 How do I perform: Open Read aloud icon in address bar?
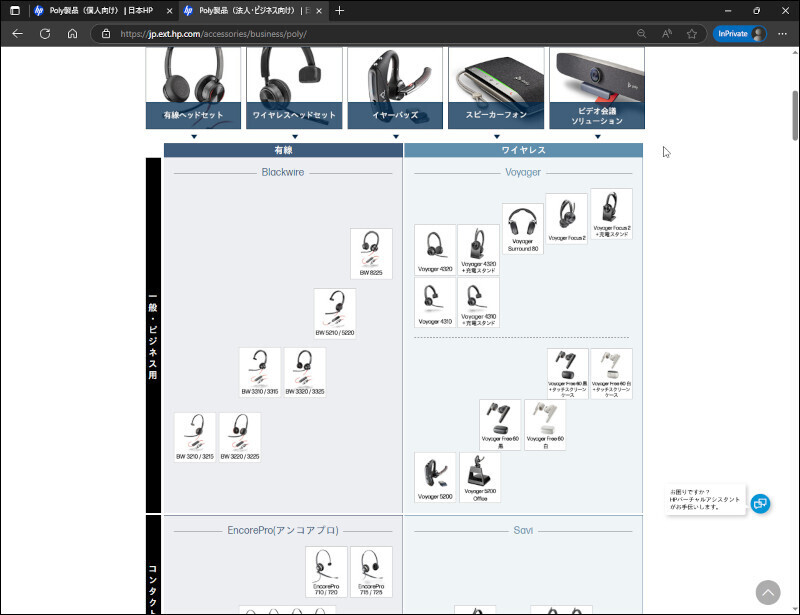tap(666, 34)
